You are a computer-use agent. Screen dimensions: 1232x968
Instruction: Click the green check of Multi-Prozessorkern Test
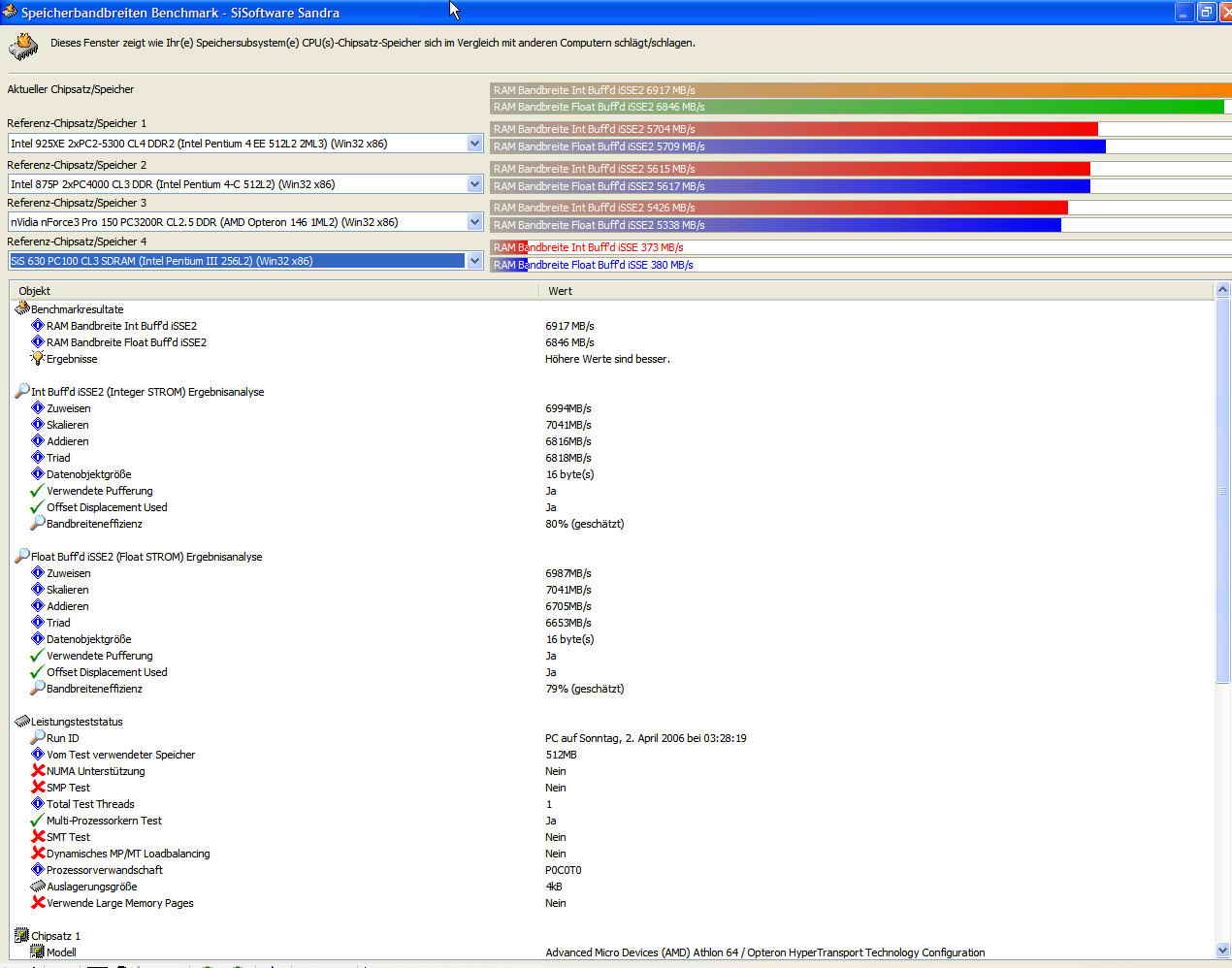pos(38,820)
